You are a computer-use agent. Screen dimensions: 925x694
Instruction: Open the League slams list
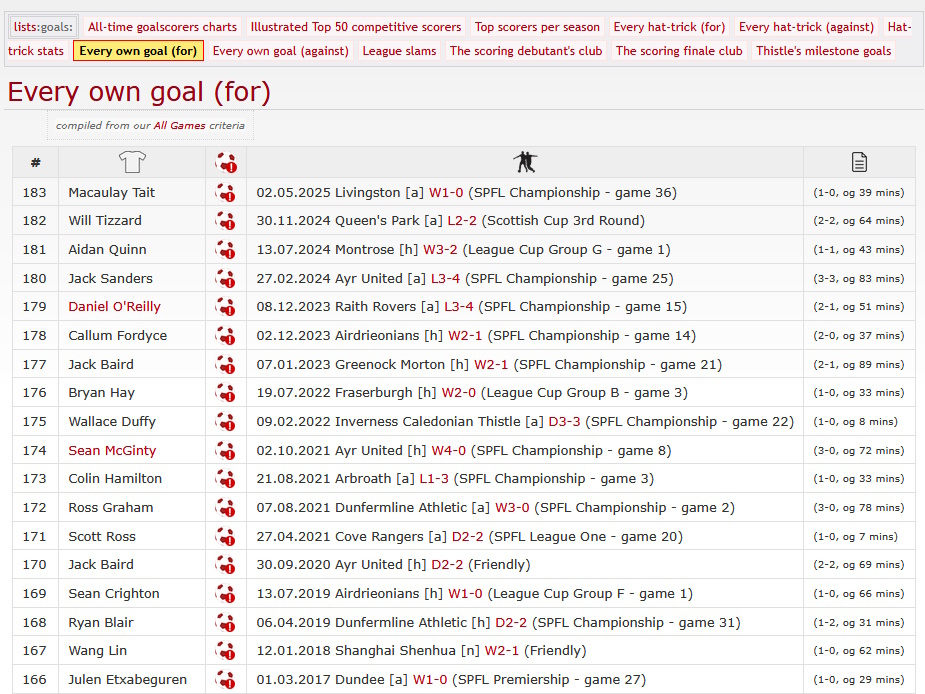pos(399,51)
